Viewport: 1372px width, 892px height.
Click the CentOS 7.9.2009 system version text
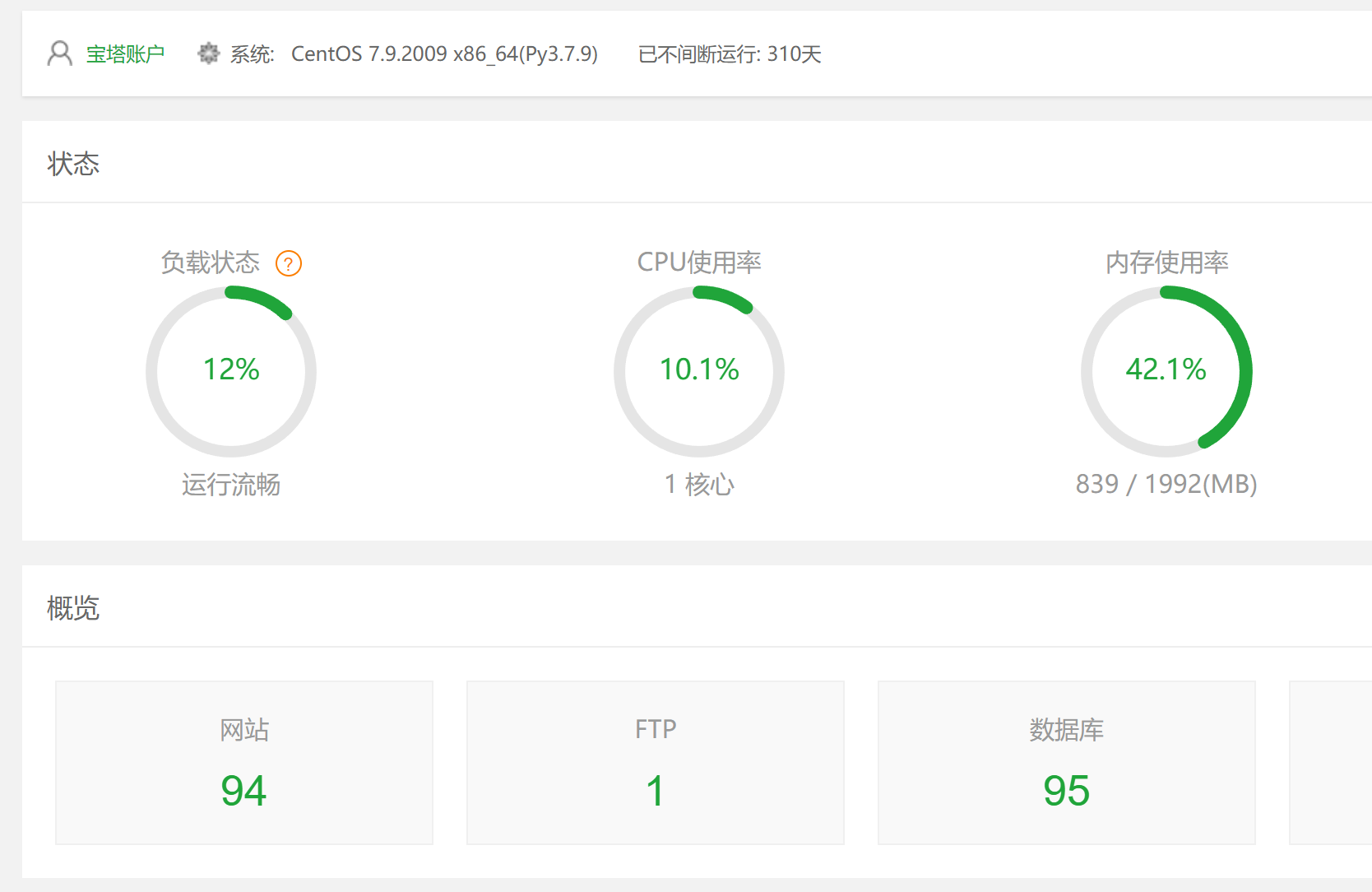(x=444, y=54)
